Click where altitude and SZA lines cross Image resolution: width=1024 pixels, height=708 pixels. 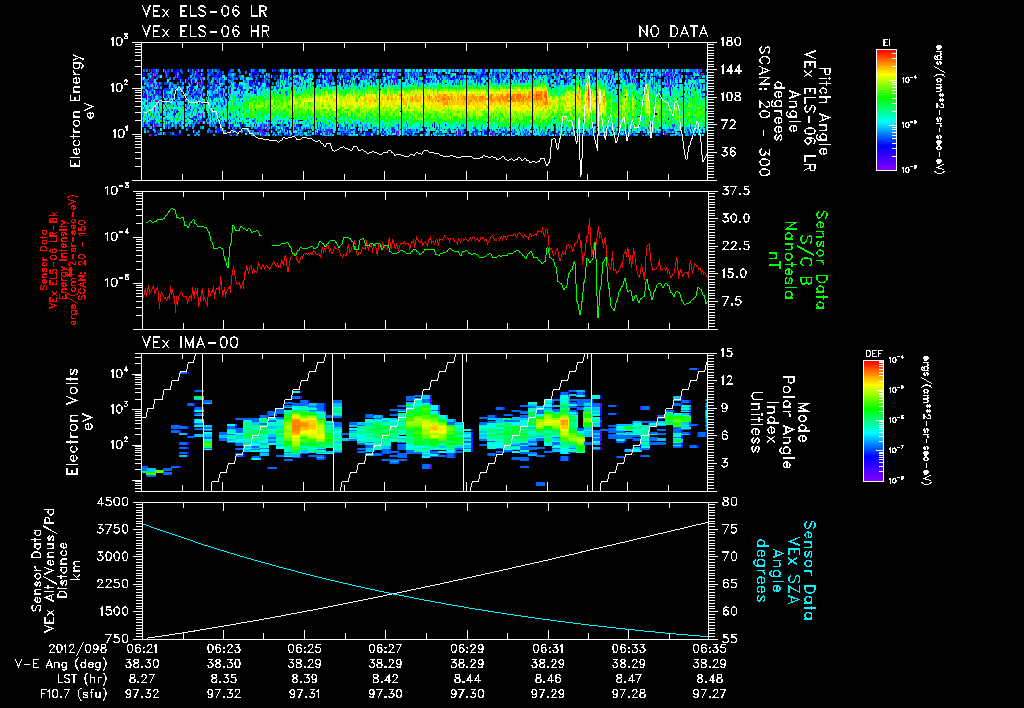point(393,593)
